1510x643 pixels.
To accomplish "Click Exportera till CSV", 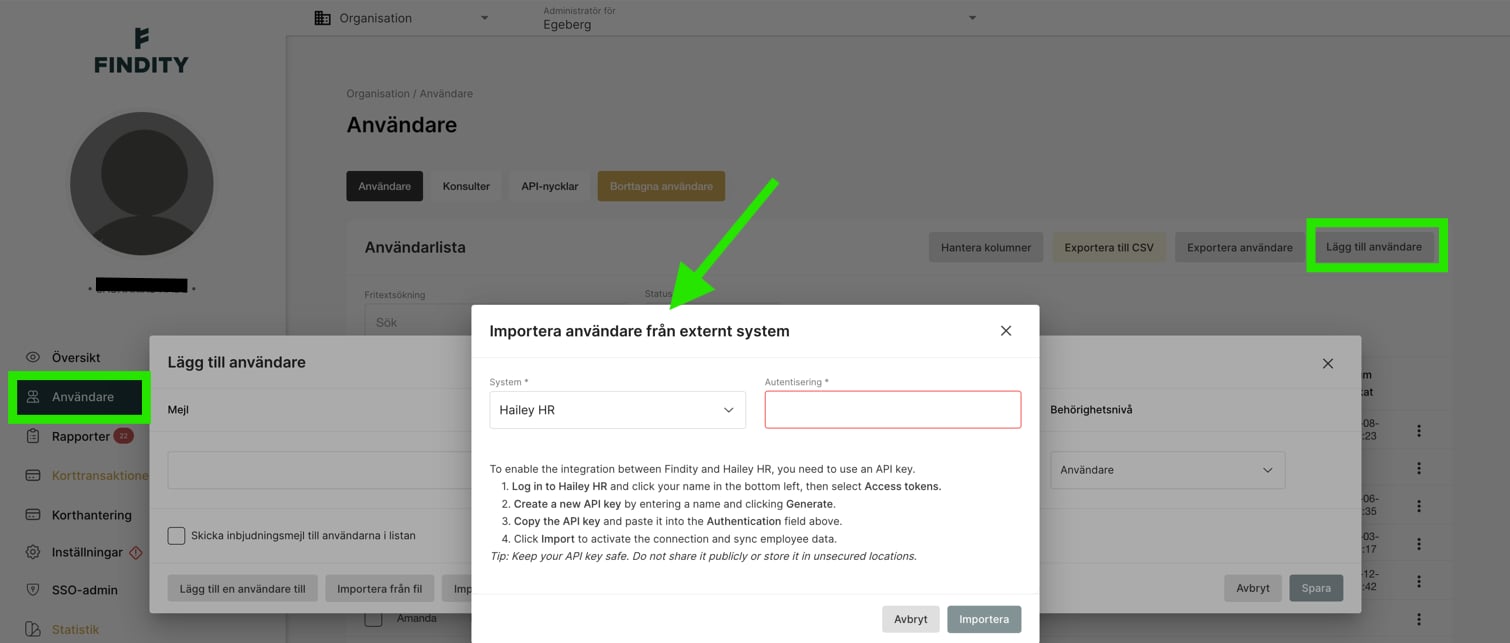I will tap(1109, 247).
